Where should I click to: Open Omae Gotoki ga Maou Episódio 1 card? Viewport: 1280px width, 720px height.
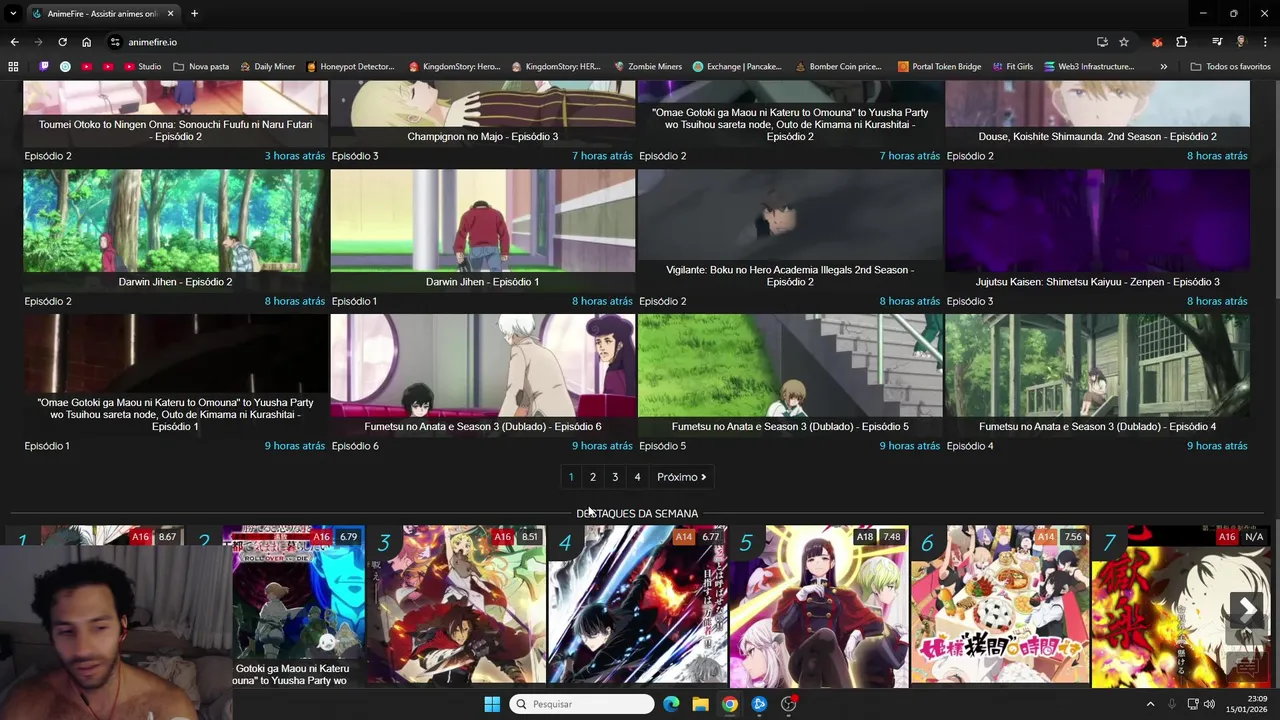tap(175, 375)
